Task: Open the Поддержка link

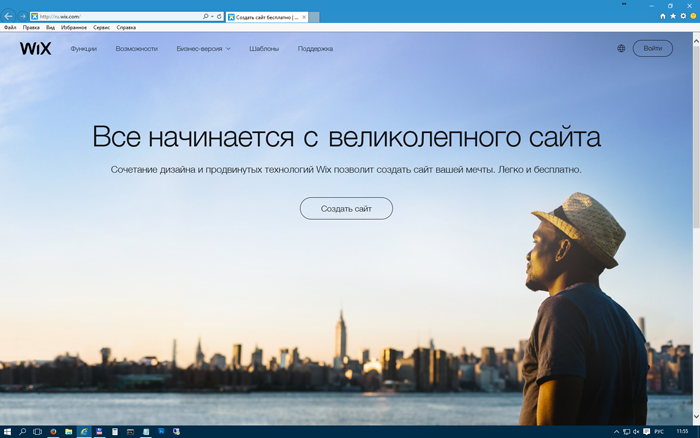Action: pos(315,49)
